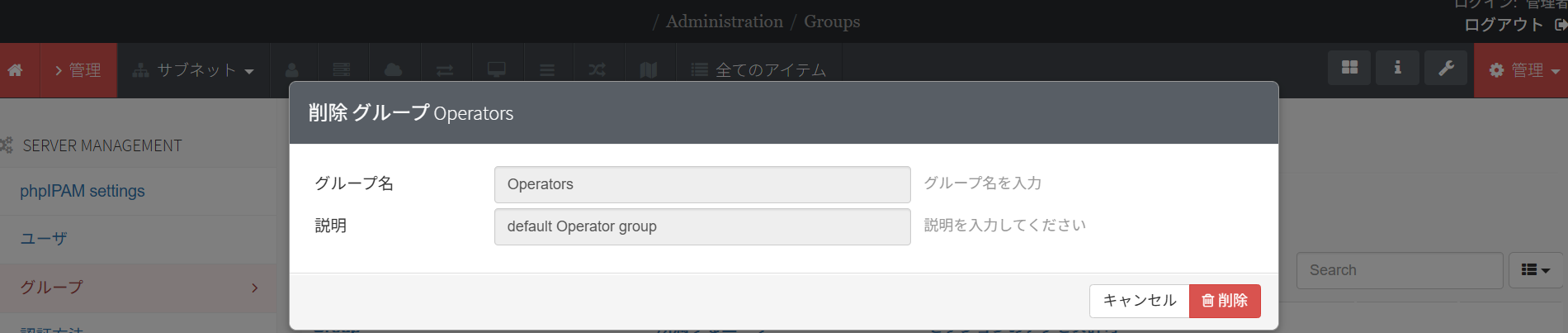The image size is (1568, 333).
Task: Confirm deletion with the red 削除 button
Action: click(1225, 301)
